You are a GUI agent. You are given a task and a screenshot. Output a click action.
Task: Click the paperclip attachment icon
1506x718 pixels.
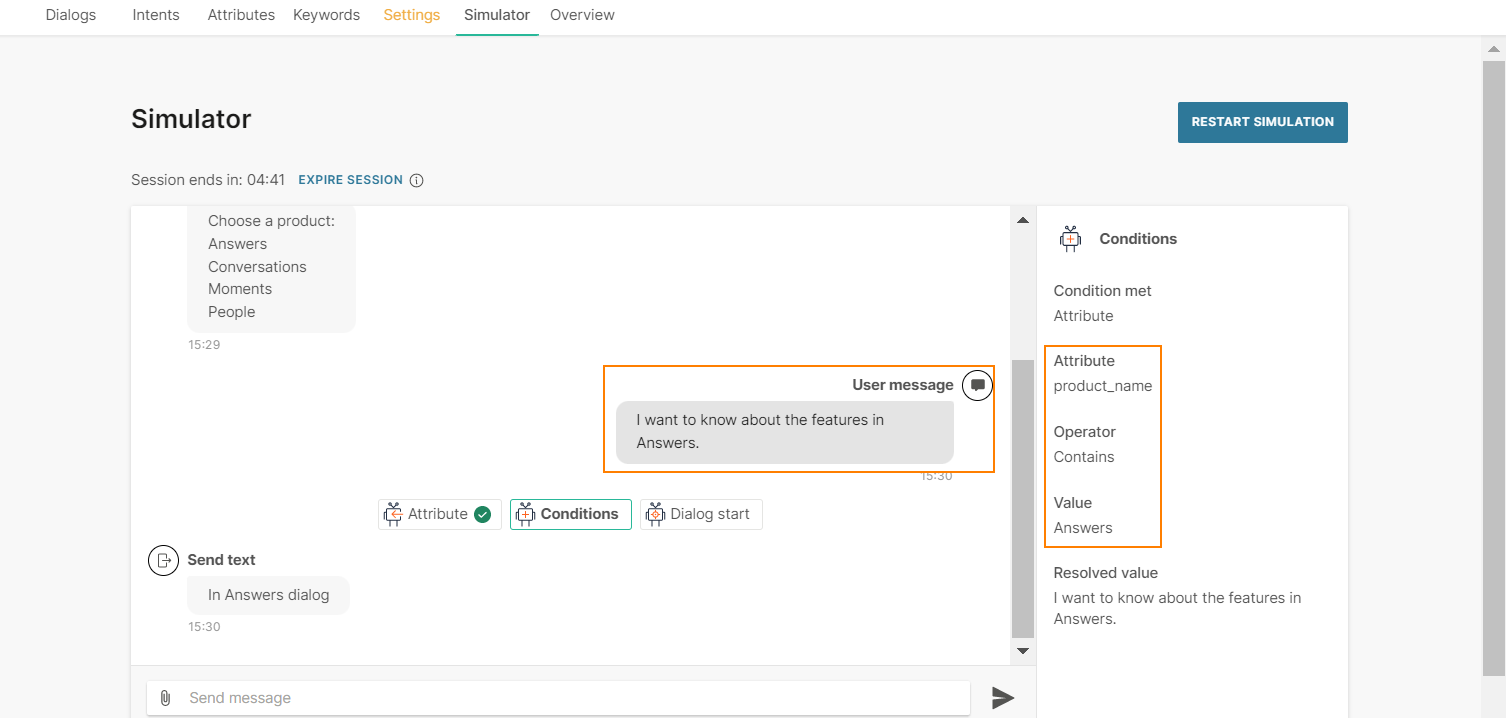[x=166, y=698]
